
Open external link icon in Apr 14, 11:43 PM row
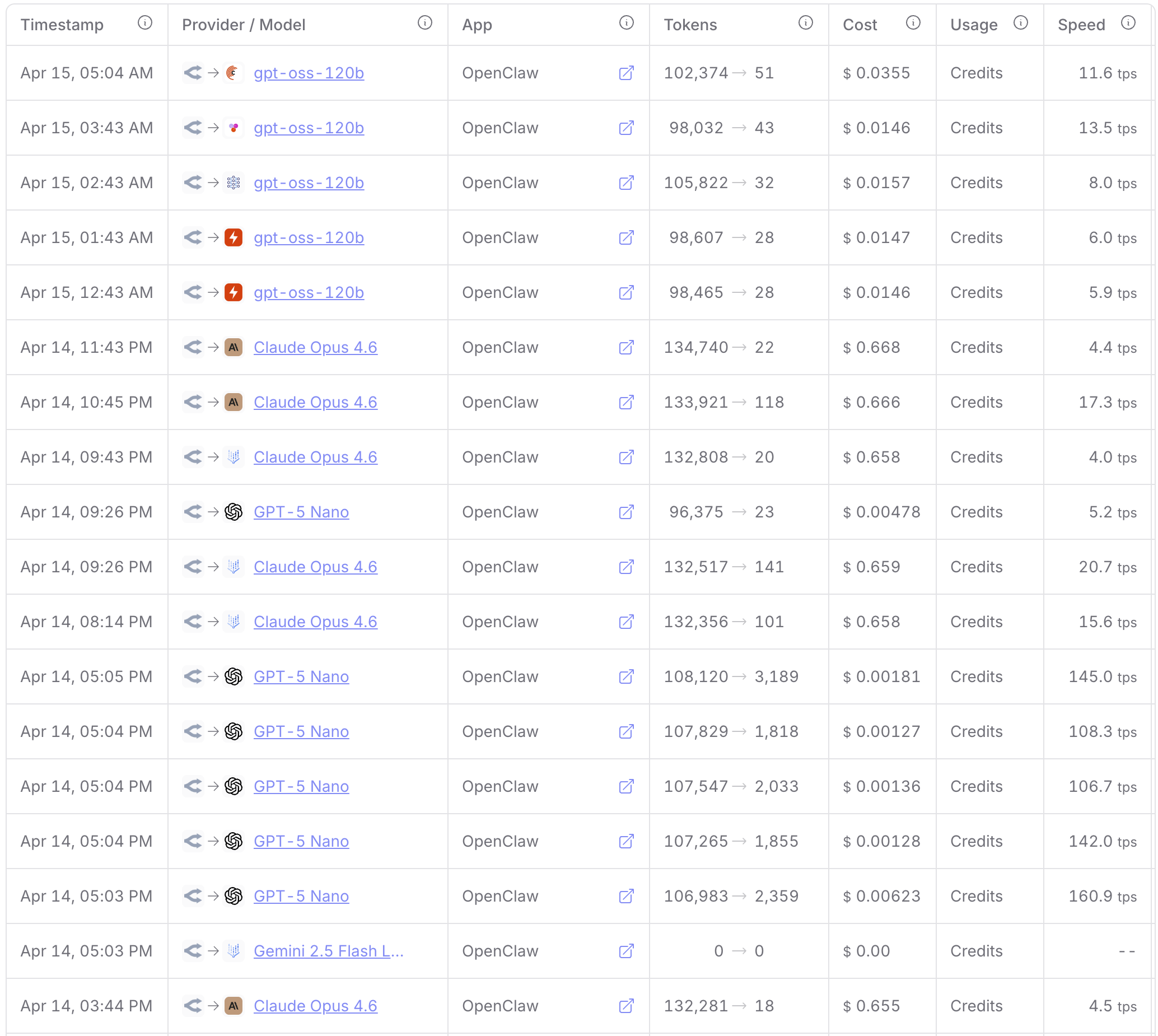627,347
